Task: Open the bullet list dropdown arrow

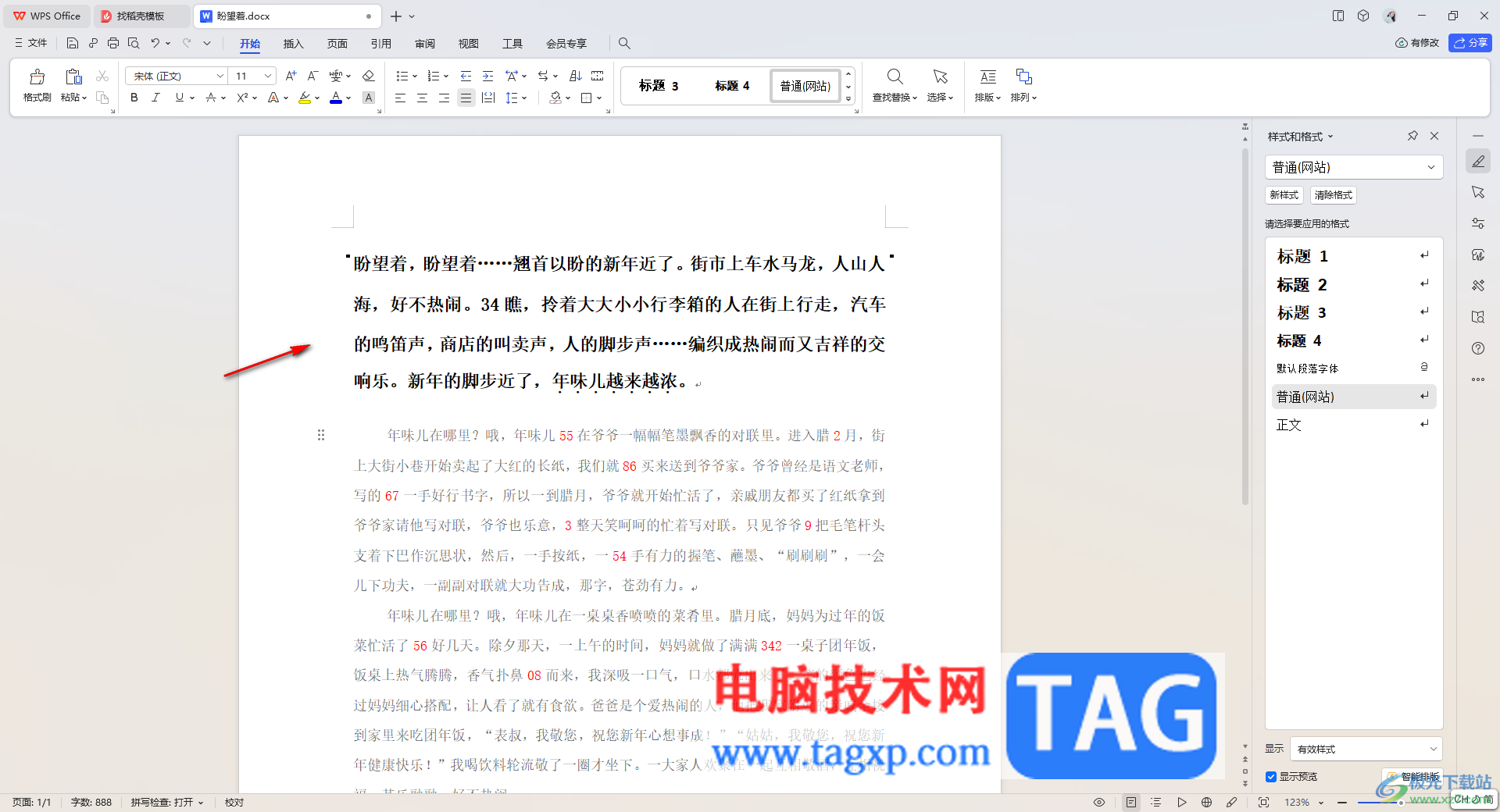Action: tap(415, 77)
